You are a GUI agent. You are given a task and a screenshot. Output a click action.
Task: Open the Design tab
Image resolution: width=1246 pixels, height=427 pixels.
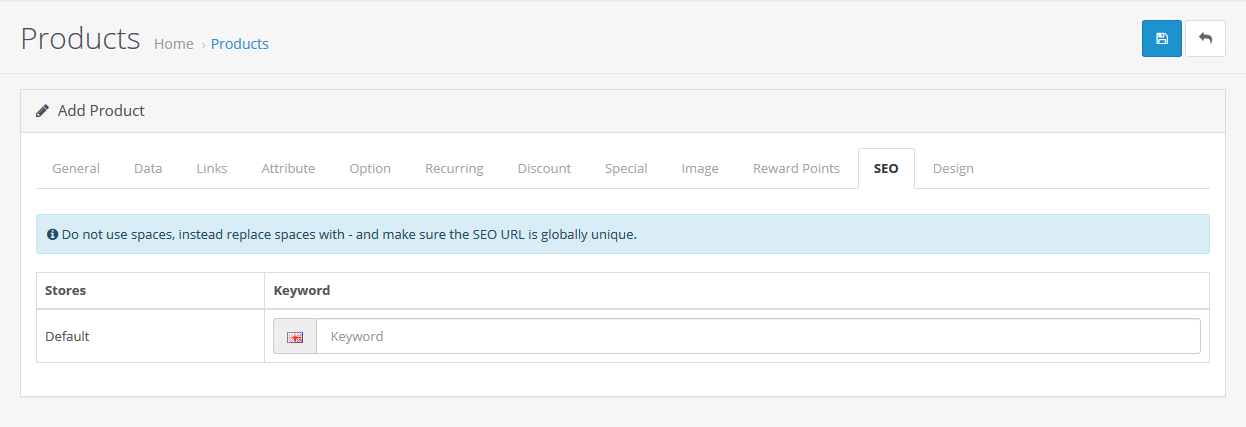pyautogui.click(x=953, y=168)
